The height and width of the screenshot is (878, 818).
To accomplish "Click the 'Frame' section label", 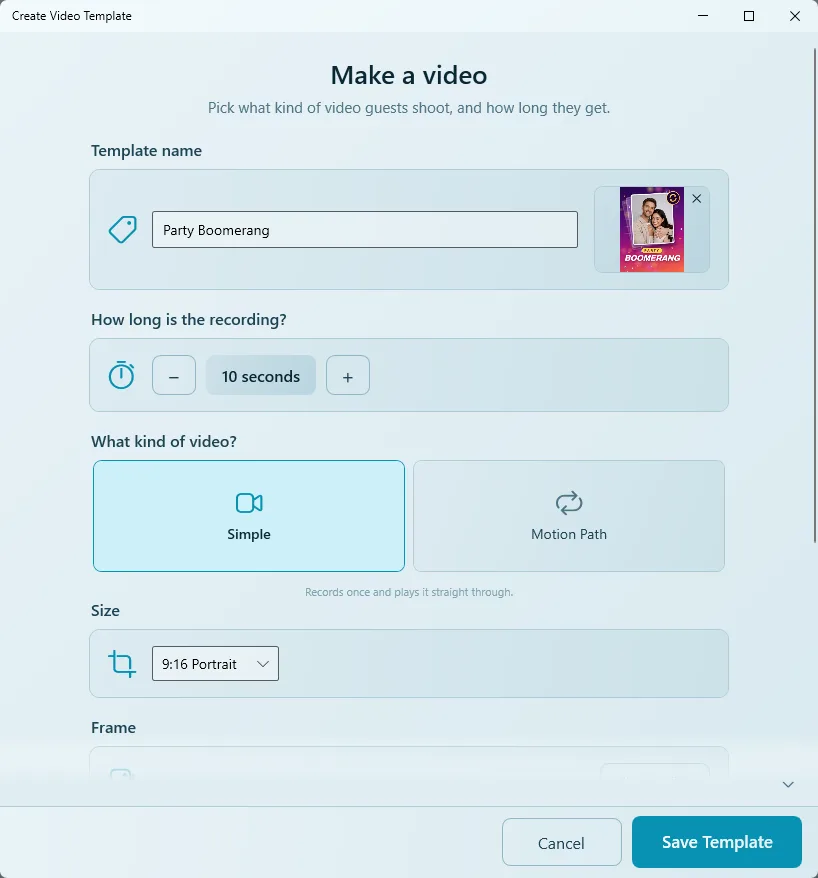I will tap(114, 727).
